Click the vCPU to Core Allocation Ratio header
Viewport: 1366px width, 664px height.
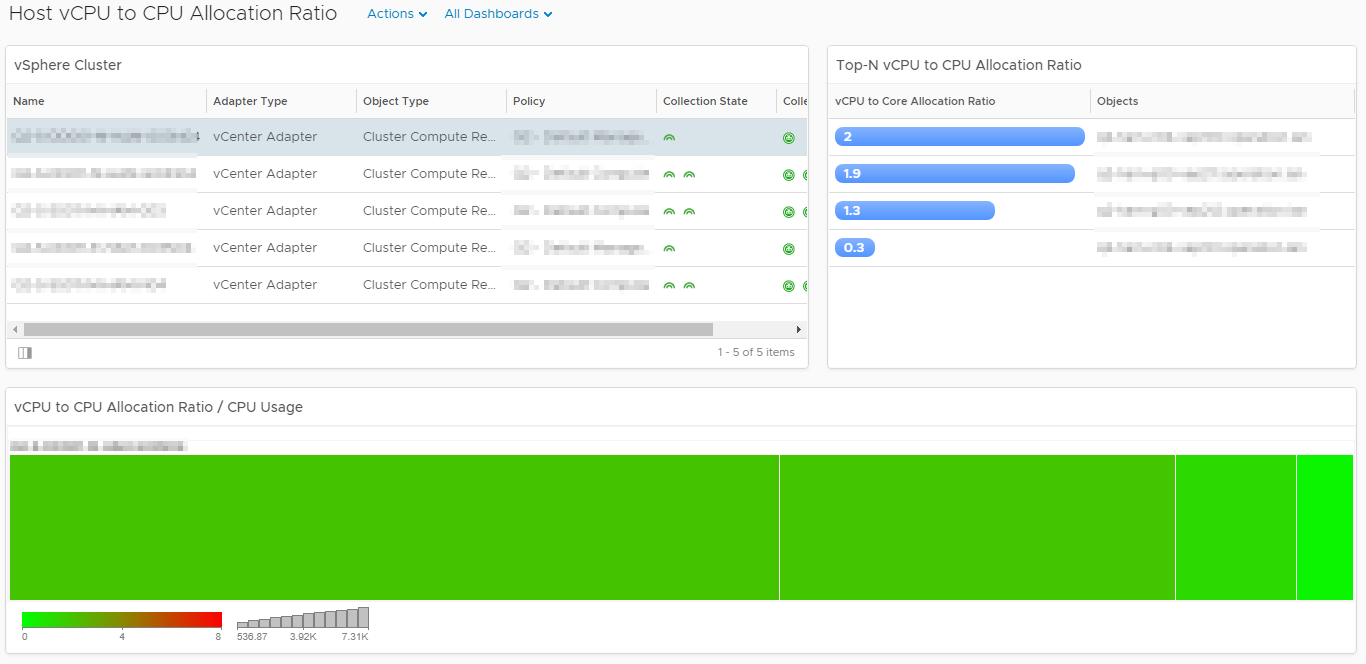coord(915,101)
